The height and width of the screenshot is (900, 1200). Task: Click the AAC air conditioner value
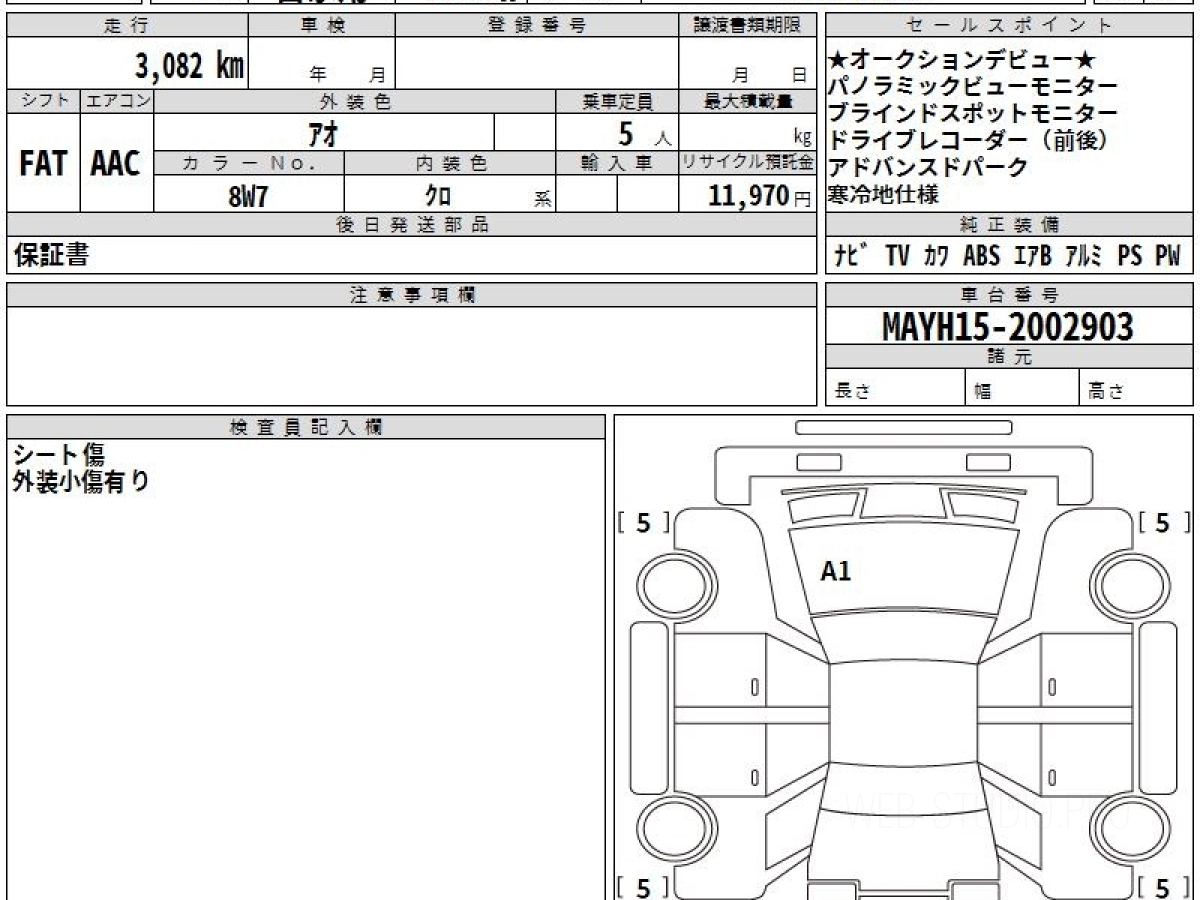(116, 163)
